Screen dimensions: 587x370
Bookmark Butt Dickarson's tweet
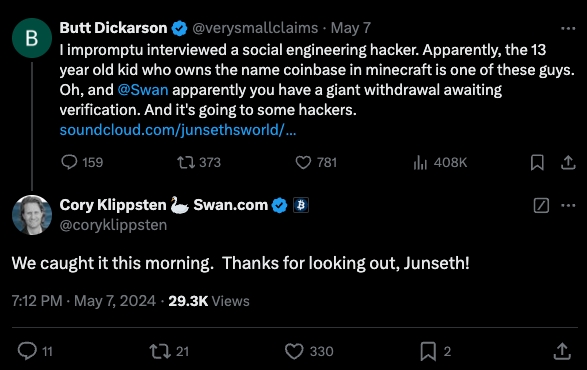[537, 163]
